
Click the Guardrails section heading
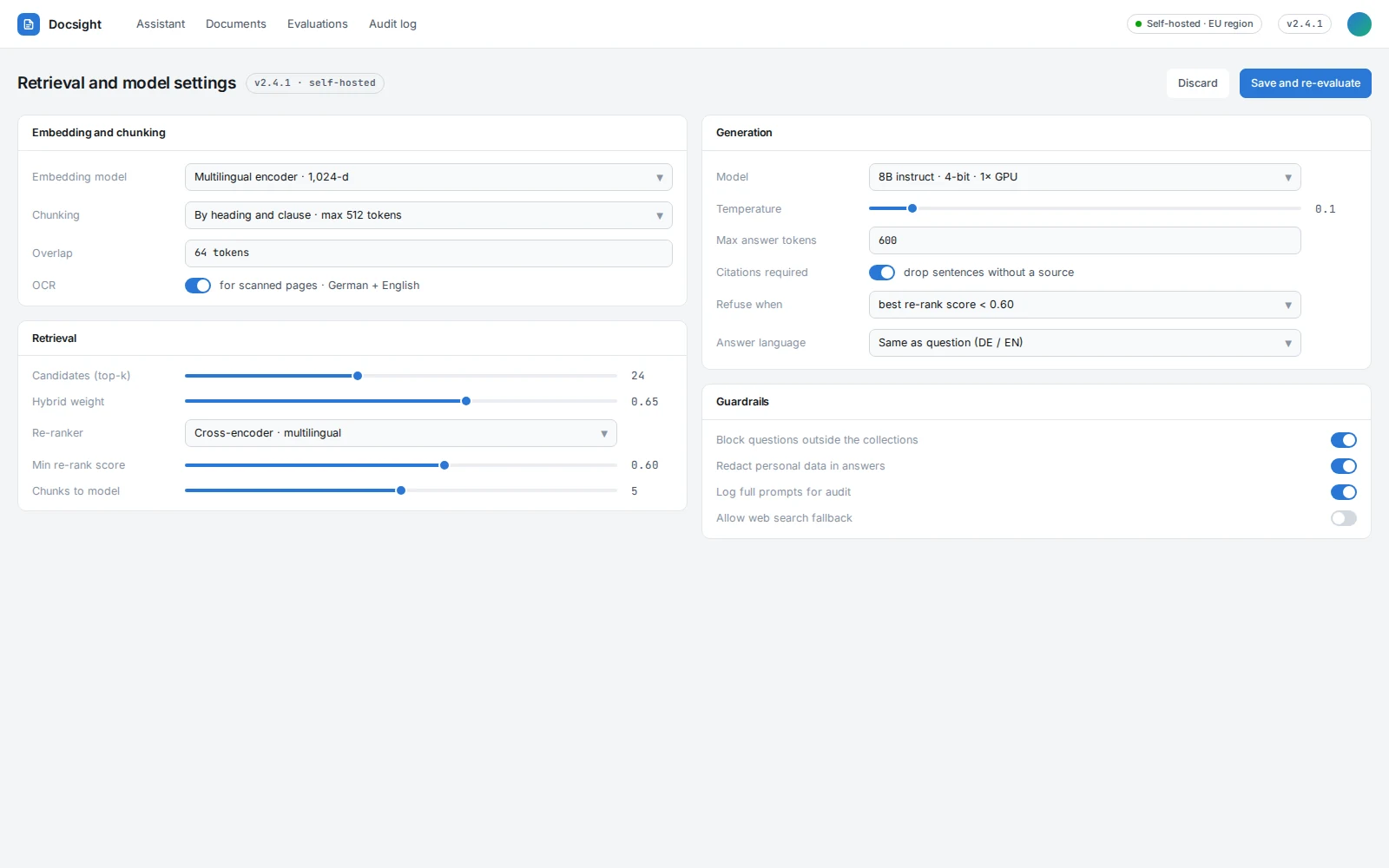pyautogui.click(x=742, y=402)
